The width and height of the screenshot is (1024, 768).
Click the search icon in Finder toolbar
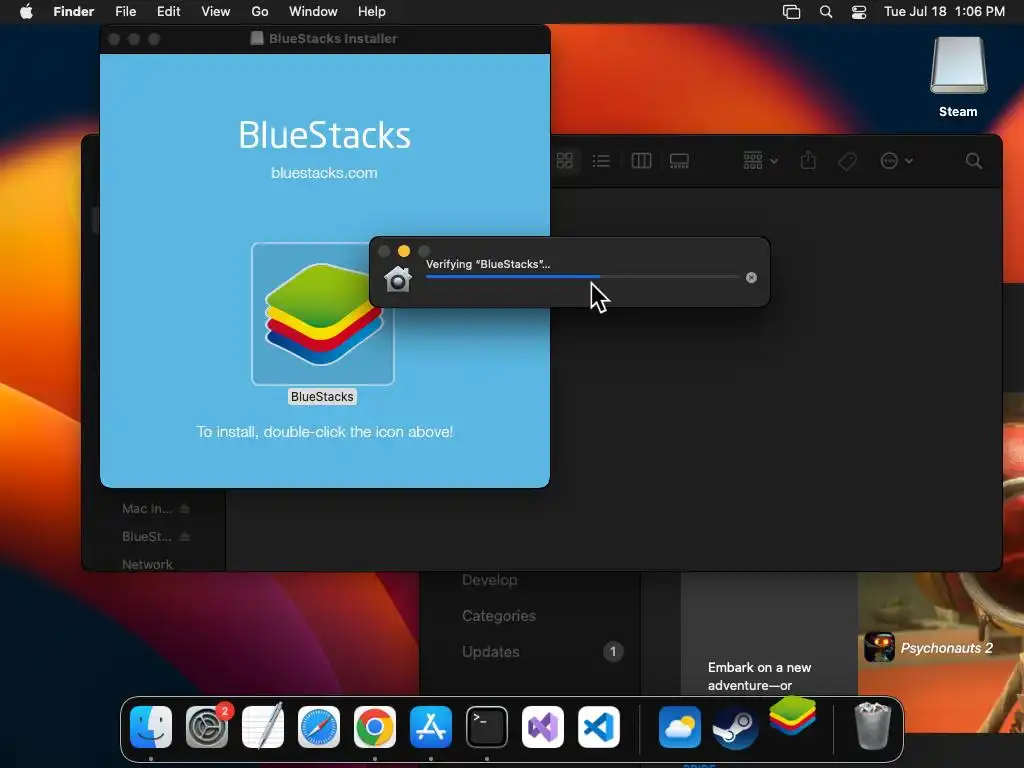[x=974, y=161]
